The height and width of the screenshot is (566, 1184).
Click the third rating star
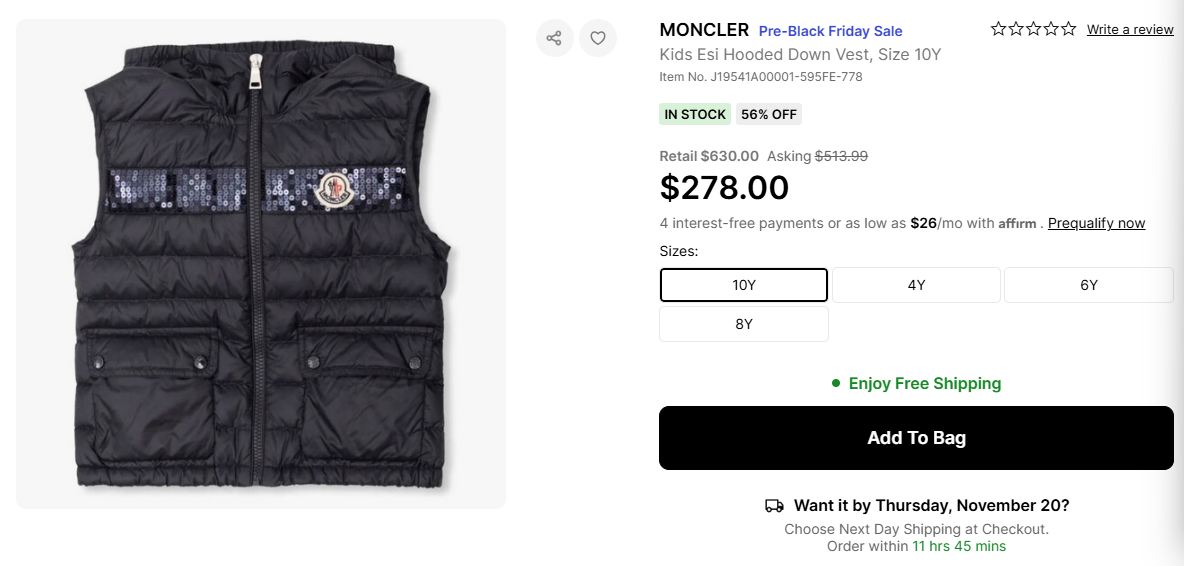coord(1033,29)
